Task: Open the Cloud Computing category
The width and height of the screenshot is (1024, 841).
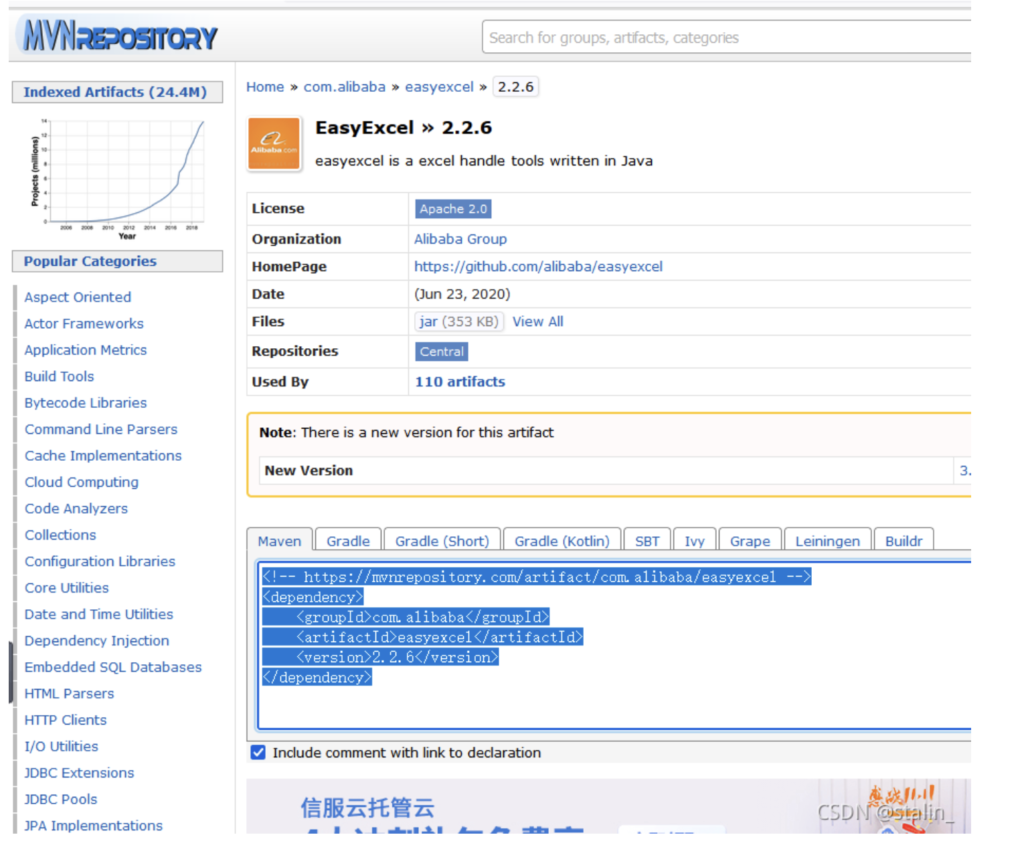Action: point(81,482)
